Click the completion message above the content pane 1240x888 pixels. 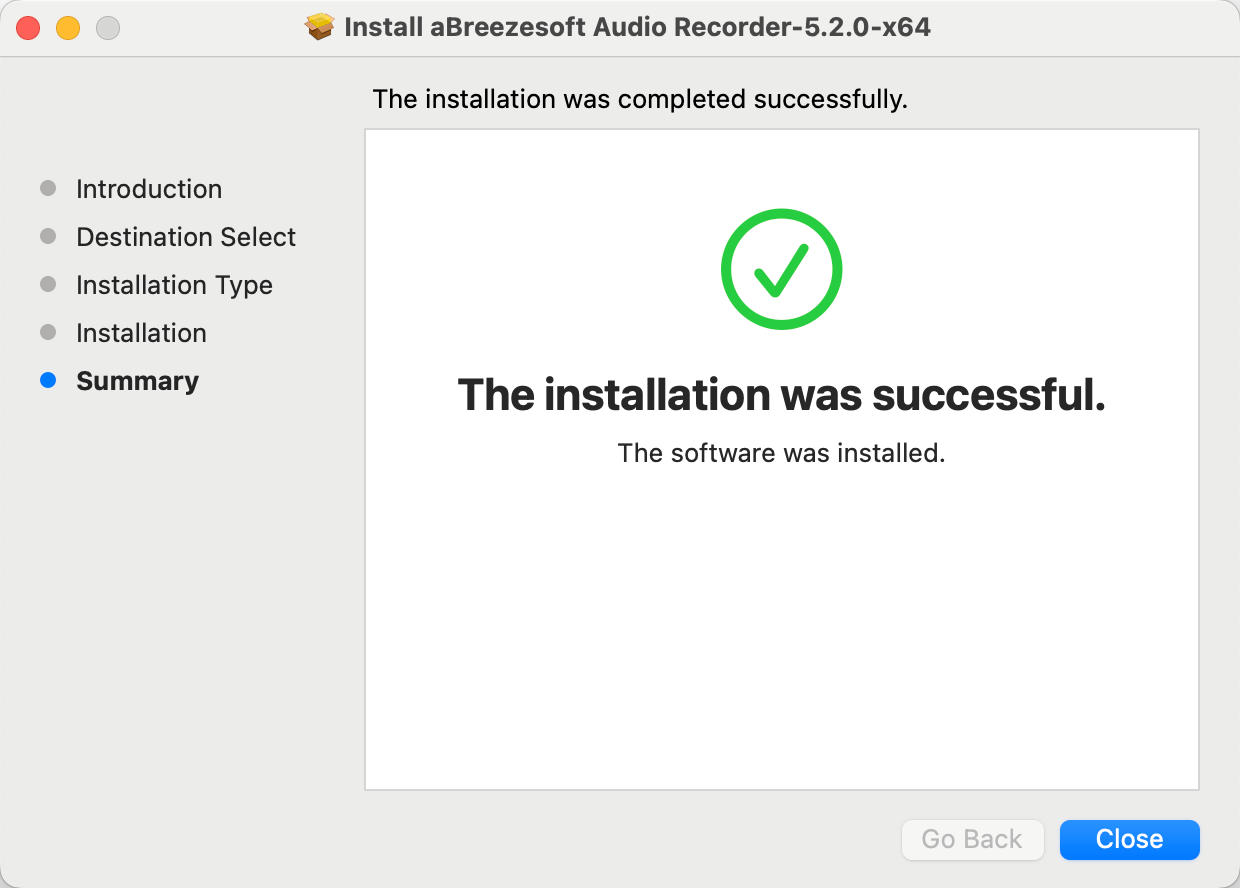(x=639, y=99)
